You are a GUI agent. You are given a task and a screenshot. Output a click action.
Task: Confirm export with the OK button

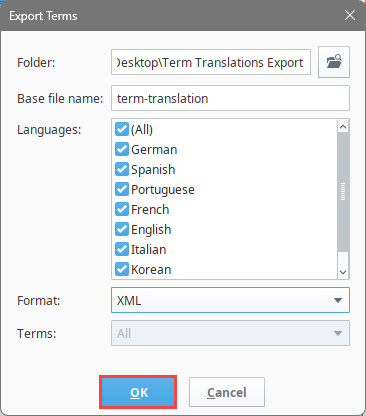point(138,392)
